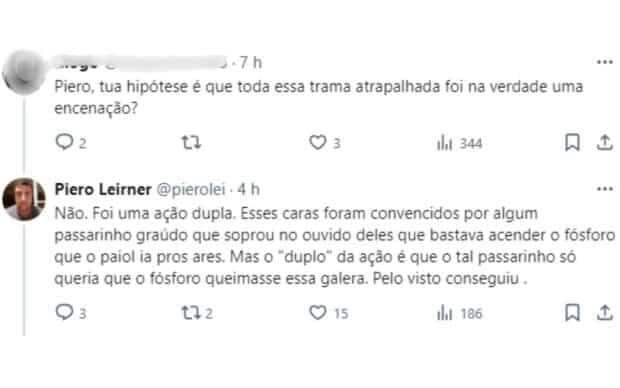The width and height of the screenshot is (620, 388).
Task: Open more options on Piero Leirner's tweet
Action: (x=605, y=189)
